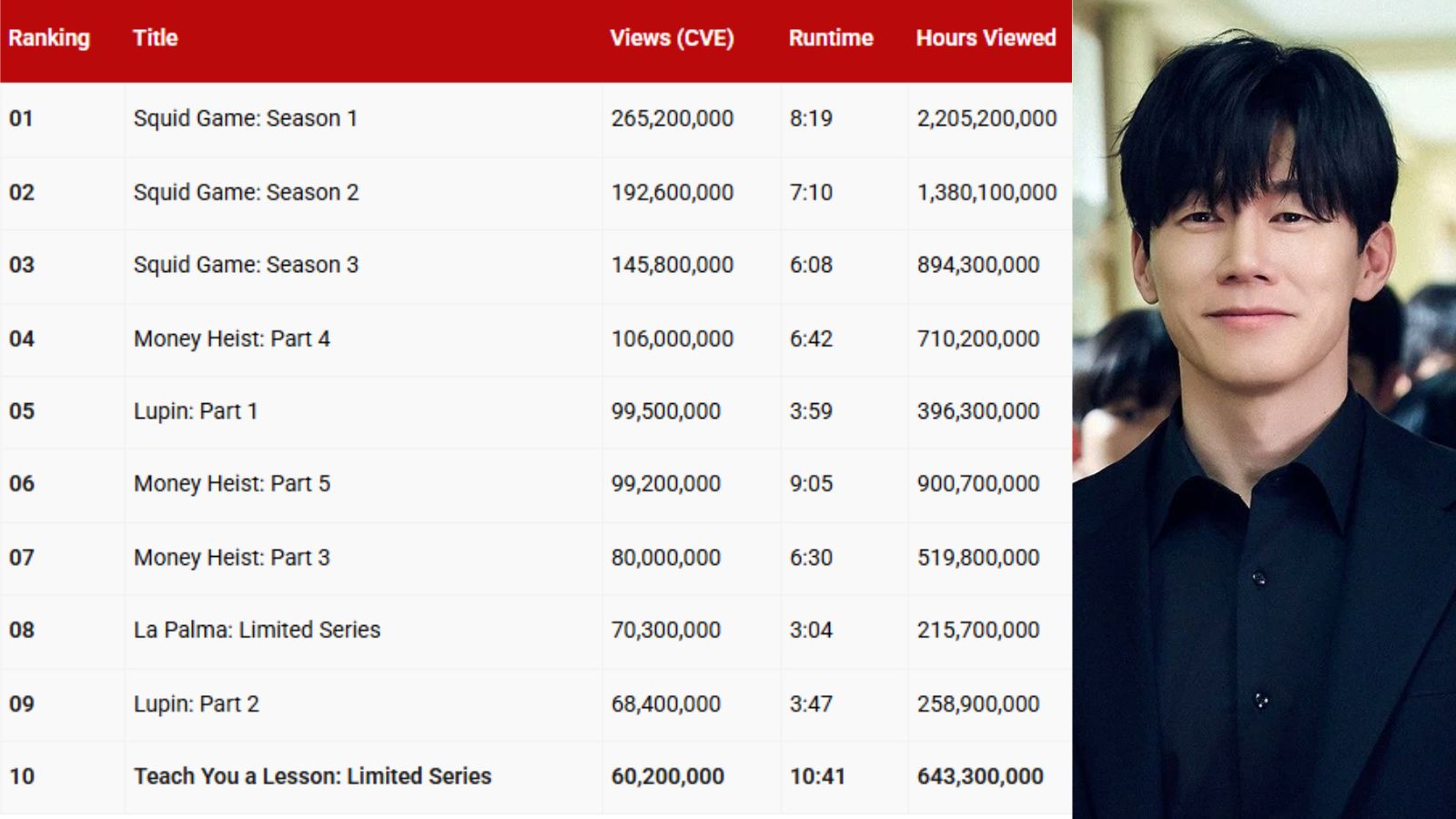Click the runtime 10:41
The height and width of the screenshot is (819, 1456).
pyautogui.click(x=817, y=776)
